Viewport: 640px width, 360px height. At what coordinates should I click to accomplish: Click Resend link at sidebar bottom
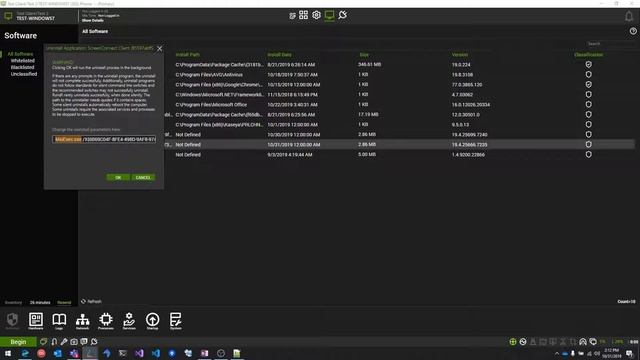[x=64, y=302]
